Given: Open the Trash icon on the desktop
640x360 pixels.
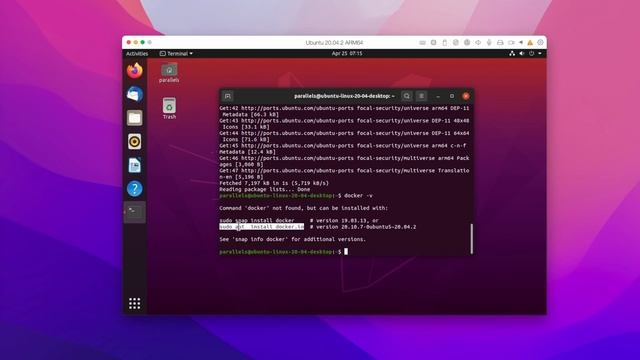Looking at the screenshot, I should click(169, 109).
